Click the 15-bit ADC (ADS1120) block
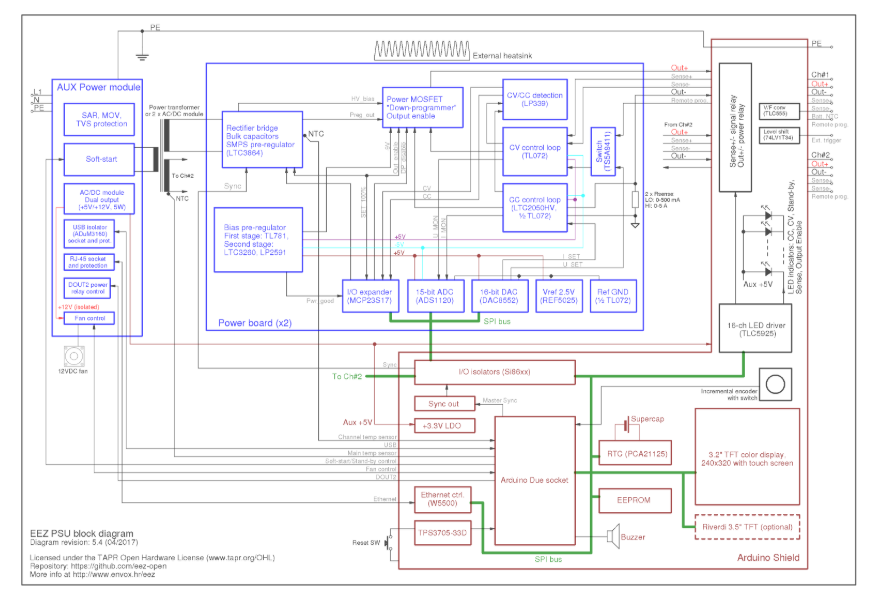The image size is (875, 608). click(x=435, y=296)
